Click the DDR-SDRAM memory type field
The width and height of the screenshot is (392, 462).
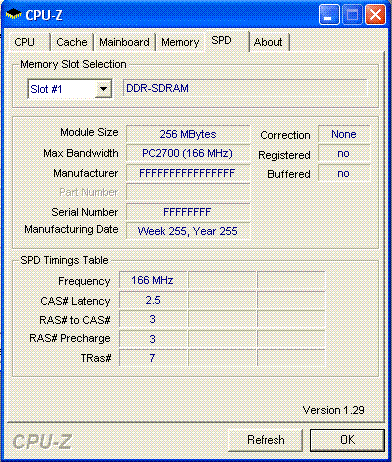tap(245, 88)
